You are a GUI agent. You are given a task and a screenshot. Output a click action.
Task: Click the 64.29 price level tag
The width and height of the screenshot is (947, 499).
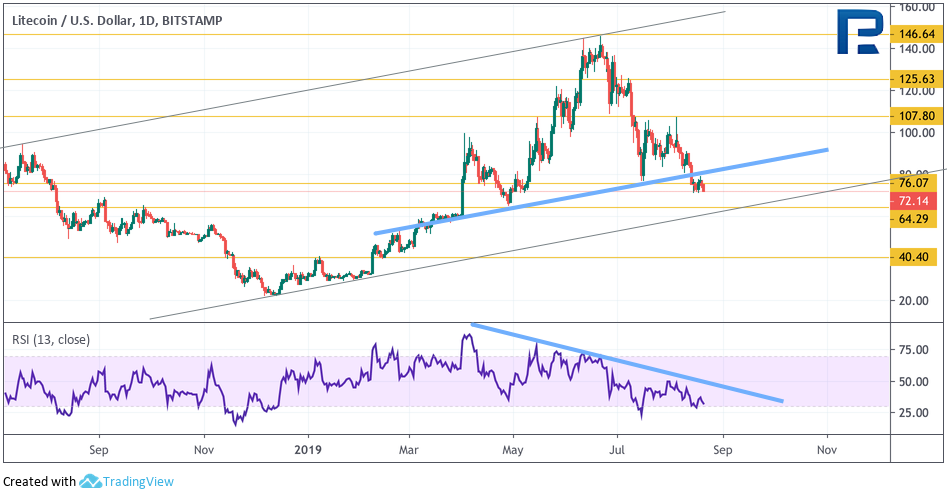[914, 219]
